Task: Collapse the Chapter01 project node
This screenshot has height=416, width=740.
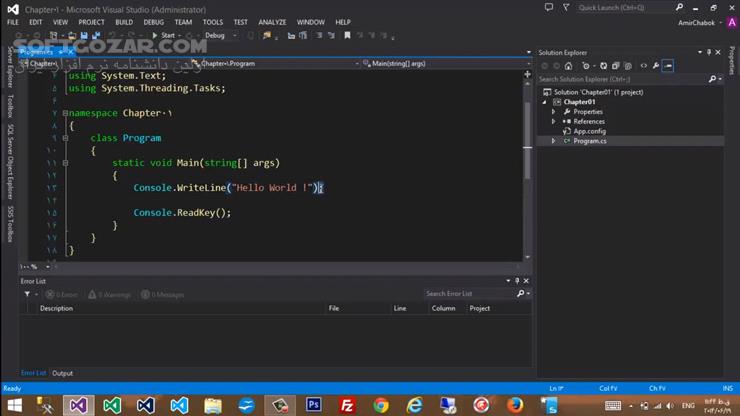Action: point(545,102)
